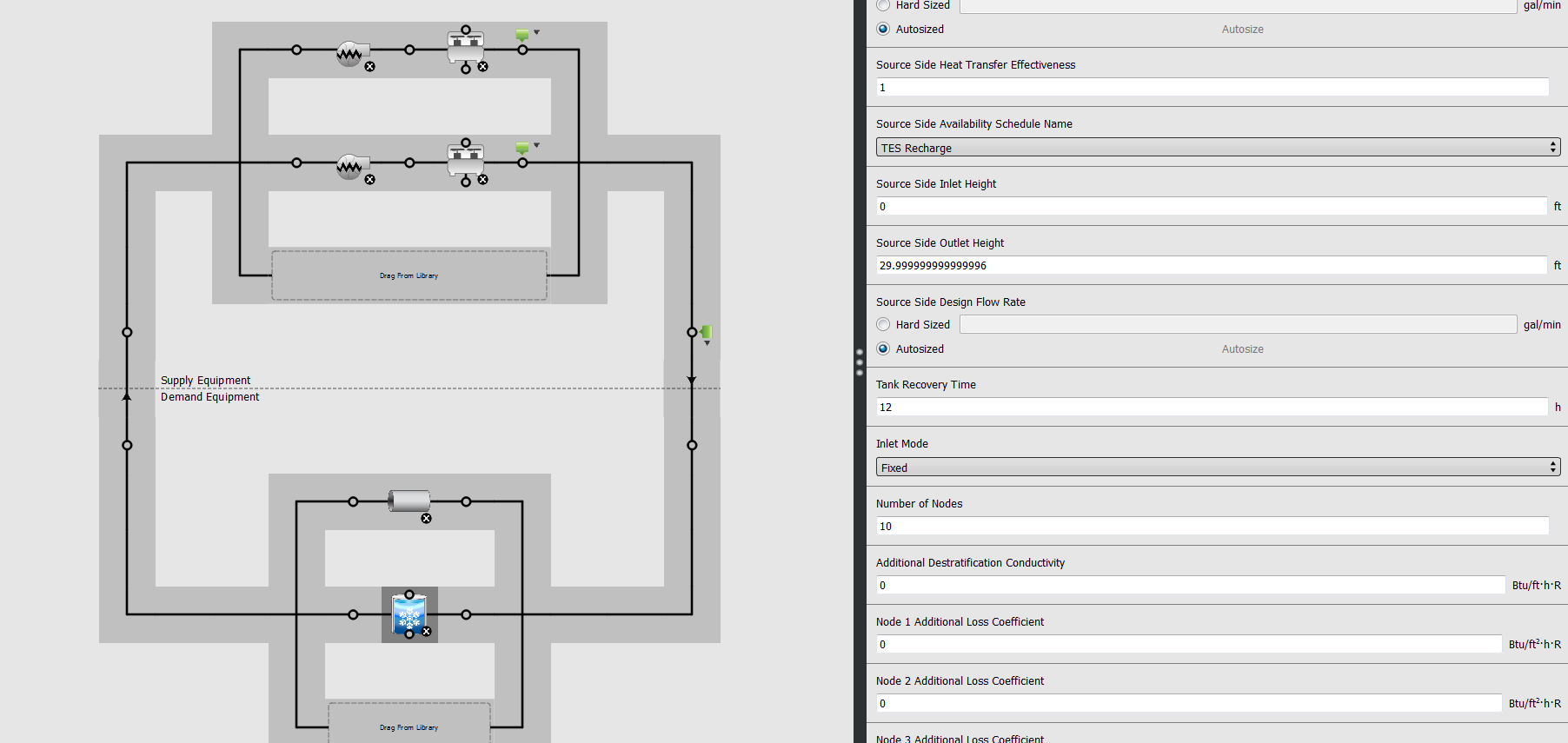Image resolution: width=1568 pixels, height=743 pixels.
Task: Open setpoint manager arrow on top branch
Action: 536,32
